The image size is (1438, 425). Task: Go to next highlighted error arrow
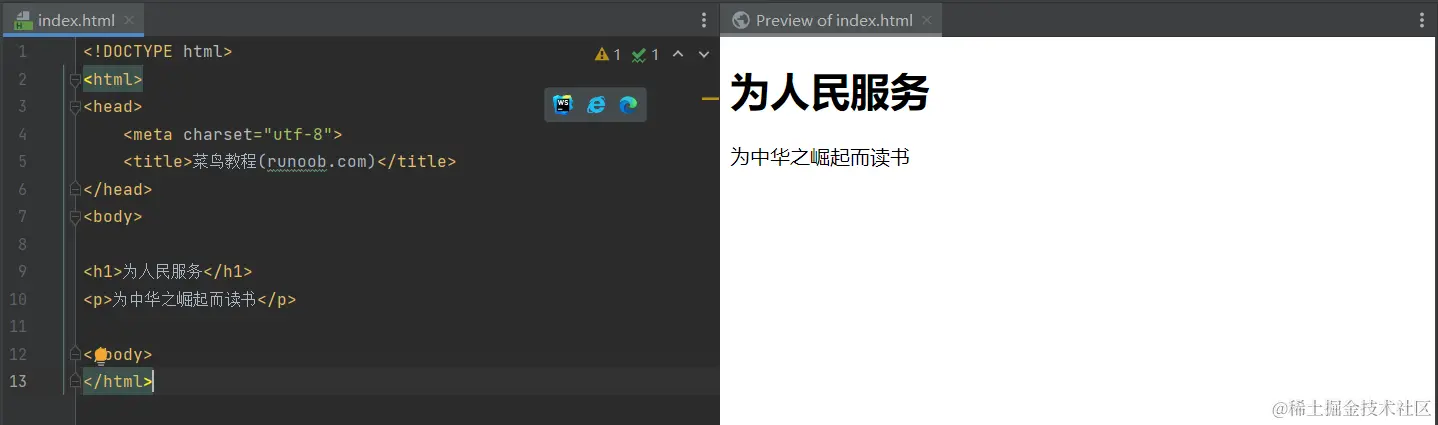pos(704,54)
